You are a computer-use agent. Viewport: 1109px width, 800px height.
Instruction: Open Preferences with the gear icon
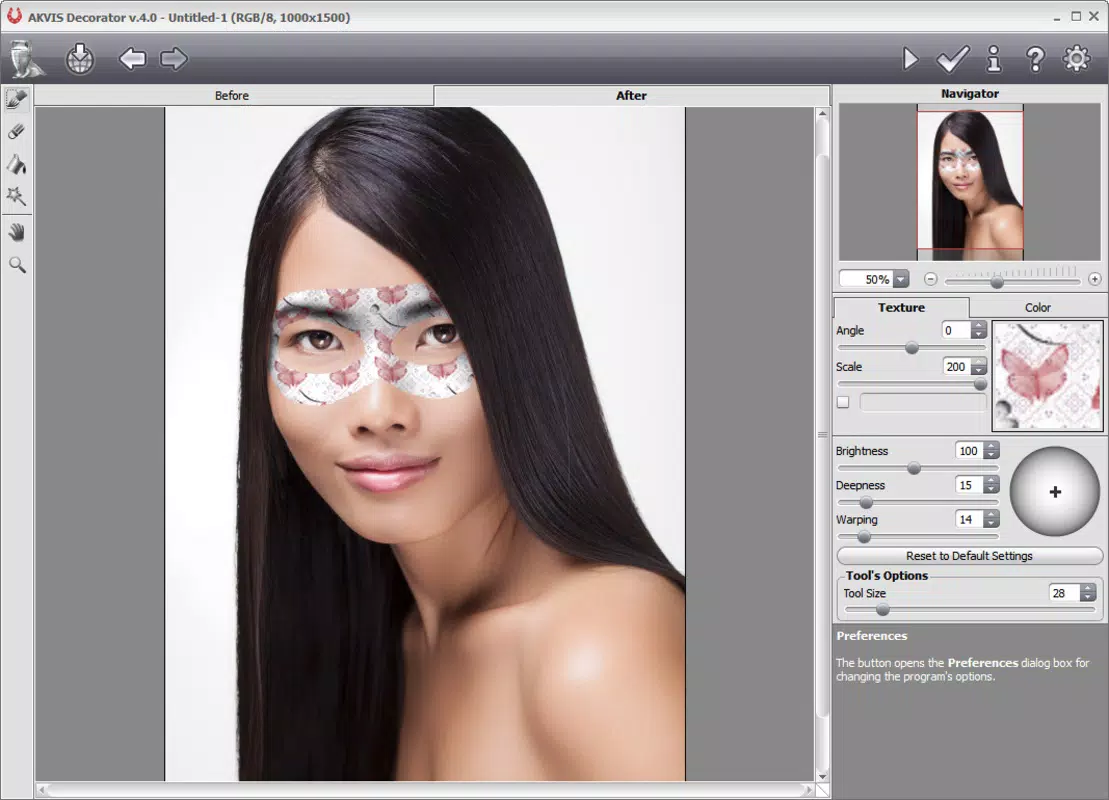tap(1076, 59)
